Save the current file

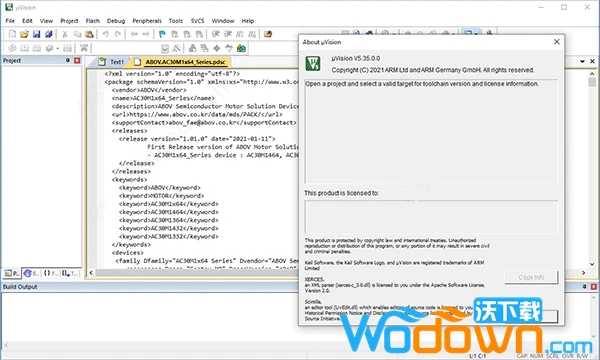click(x=36, y=34)
